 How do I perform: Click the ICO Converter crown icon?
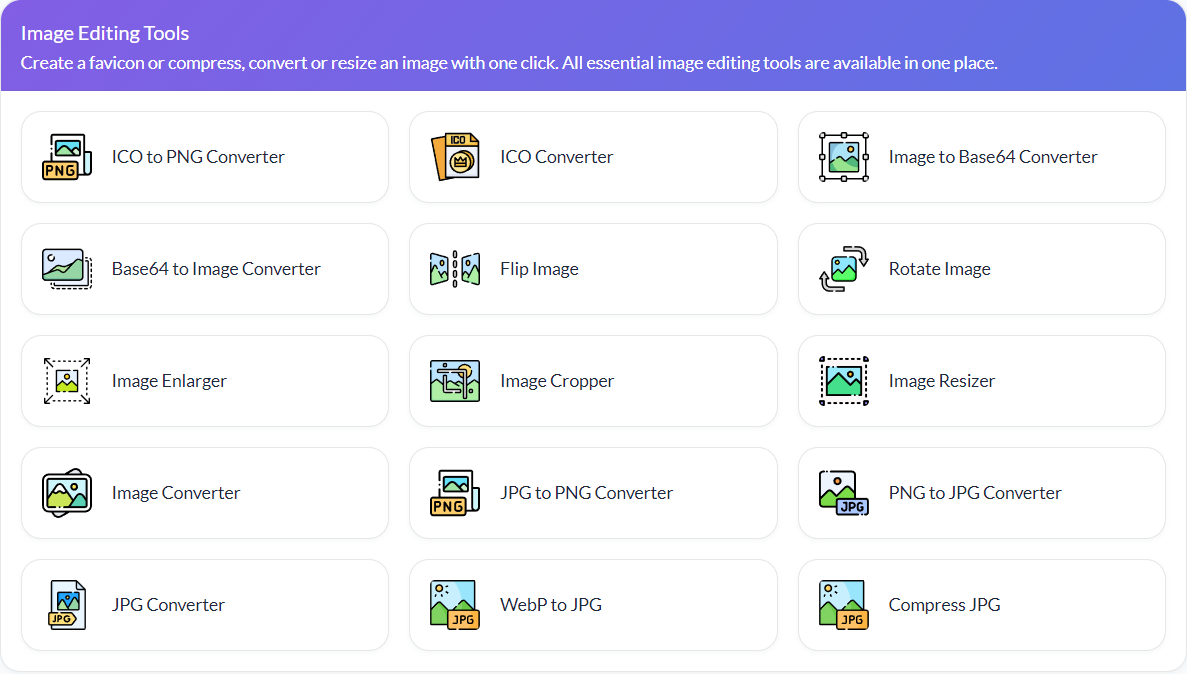click(455, 156)
